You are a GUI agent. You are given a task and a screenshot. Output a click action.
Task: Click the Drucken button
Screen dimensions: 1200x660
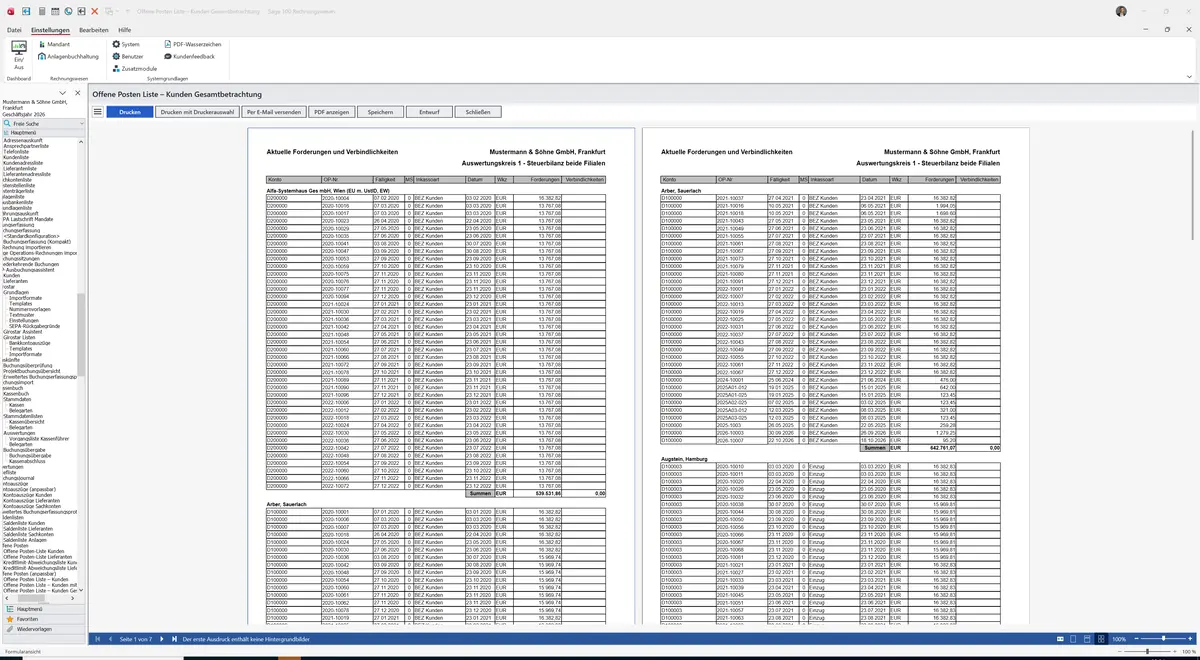pos(130,112)
